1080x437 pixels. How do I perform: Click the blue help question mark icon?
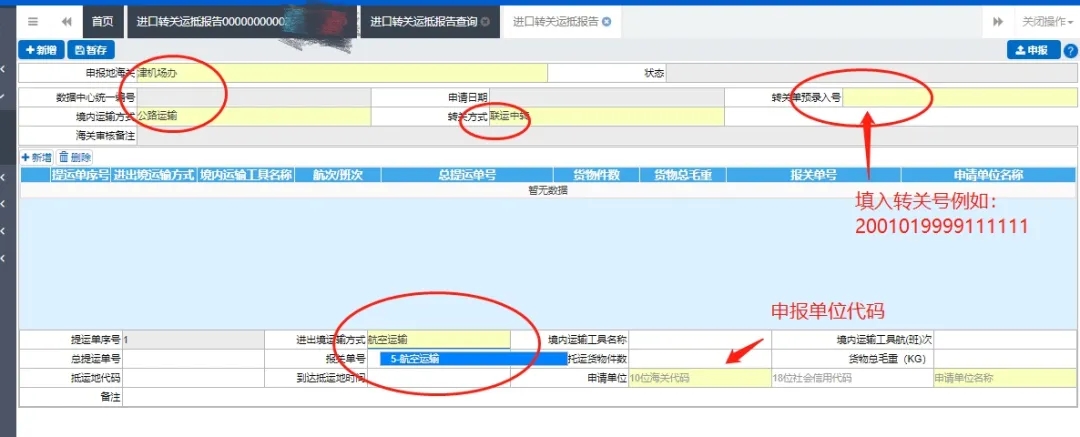tap(1069, 50)
